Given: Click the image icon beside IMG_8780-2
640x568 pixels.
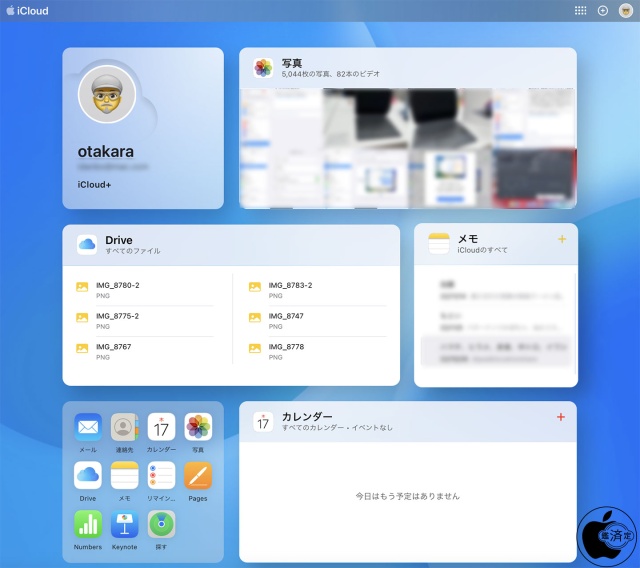Looking at the screenshot, I should click(x=82, y=287).
